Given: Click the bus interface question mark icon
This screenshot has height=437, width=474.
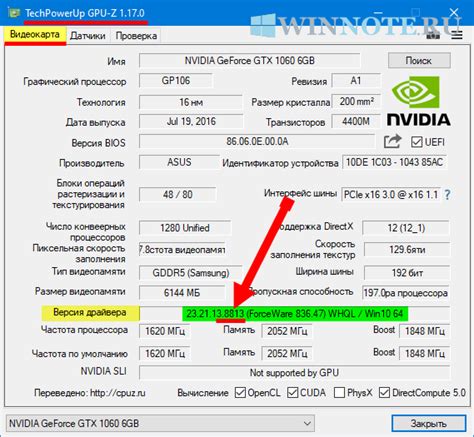Looking at the screenshot, I should 447,194.
